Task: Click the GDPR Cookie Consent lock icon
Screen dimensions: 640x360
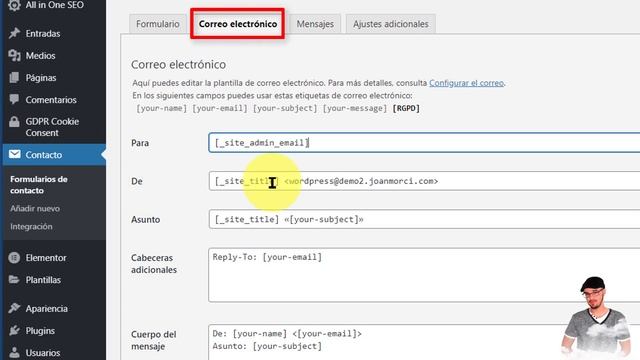Action: tap(14, 122)
